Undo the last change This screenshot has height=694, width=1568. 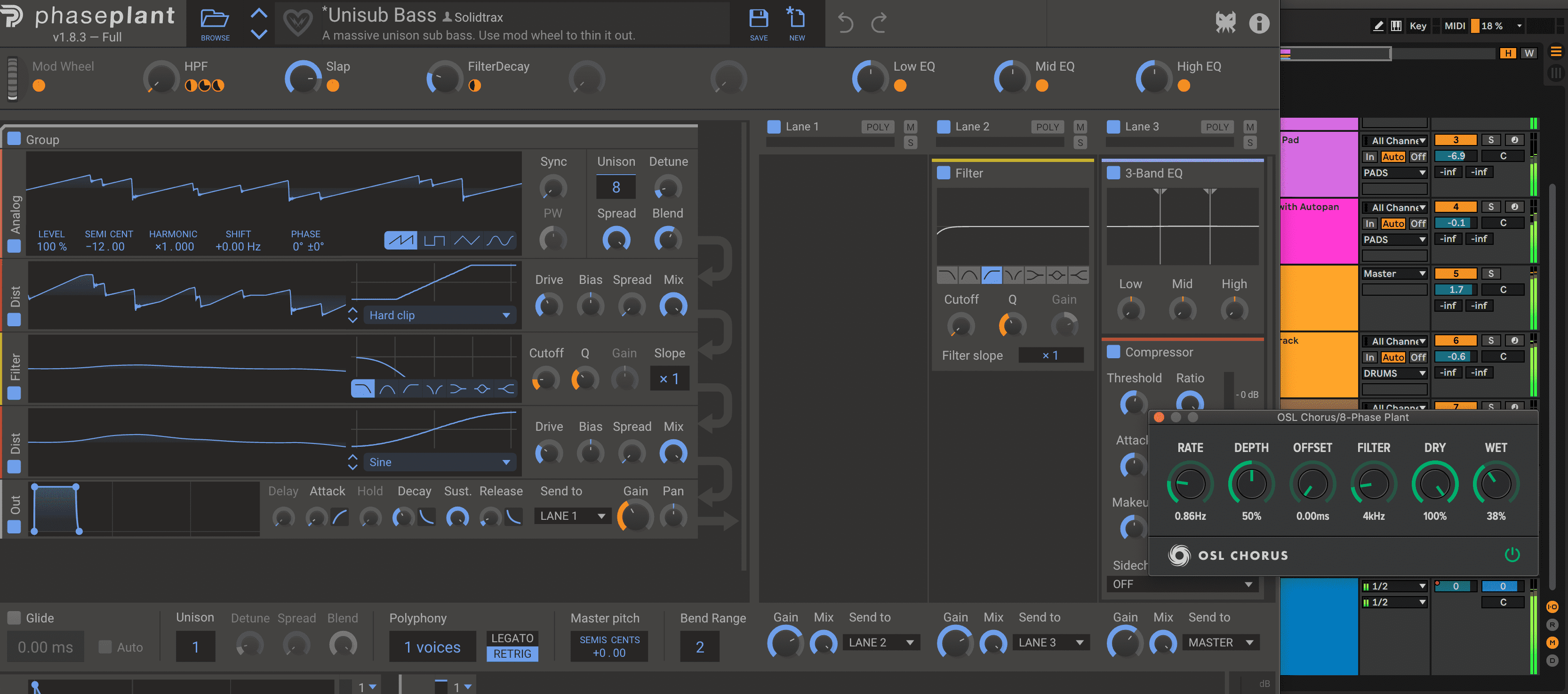pos(845,23)
